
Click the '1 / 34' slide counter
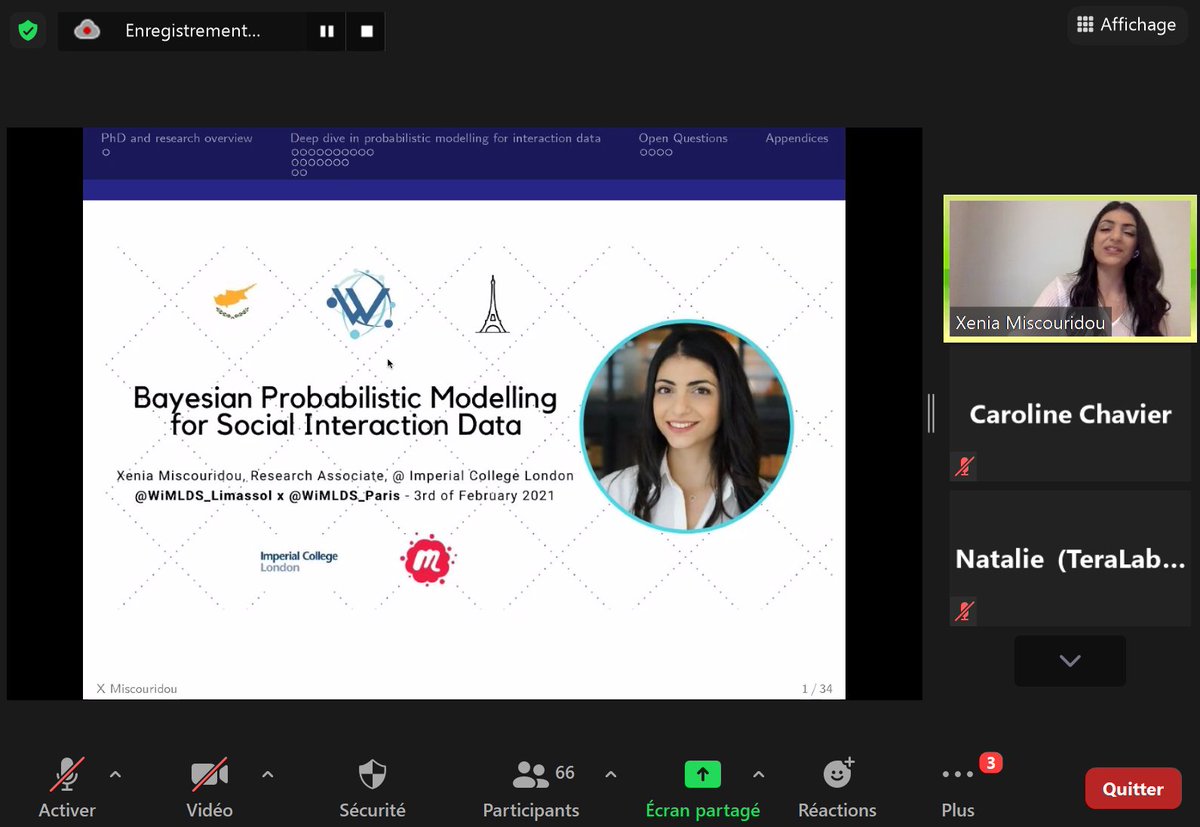[x=817, y=689]
